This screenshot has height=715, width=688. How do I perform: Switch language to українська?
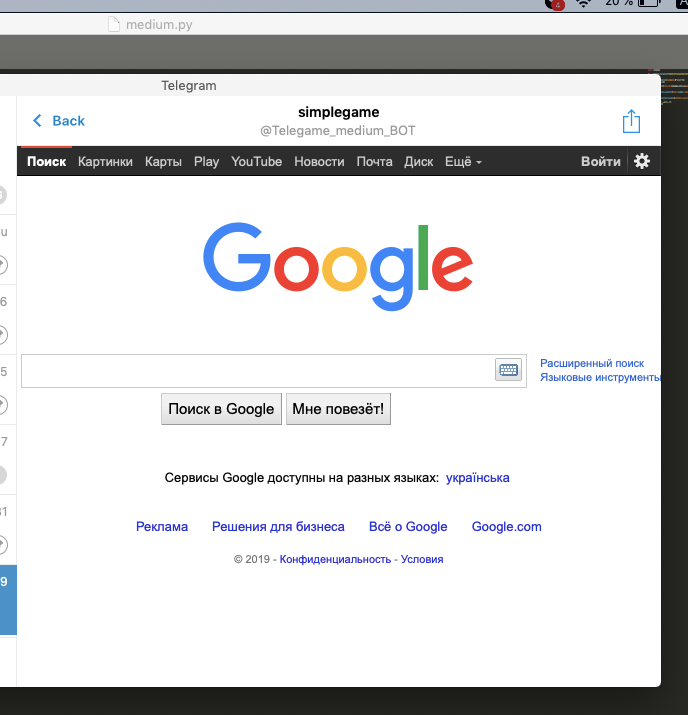[x=477, y=478]
